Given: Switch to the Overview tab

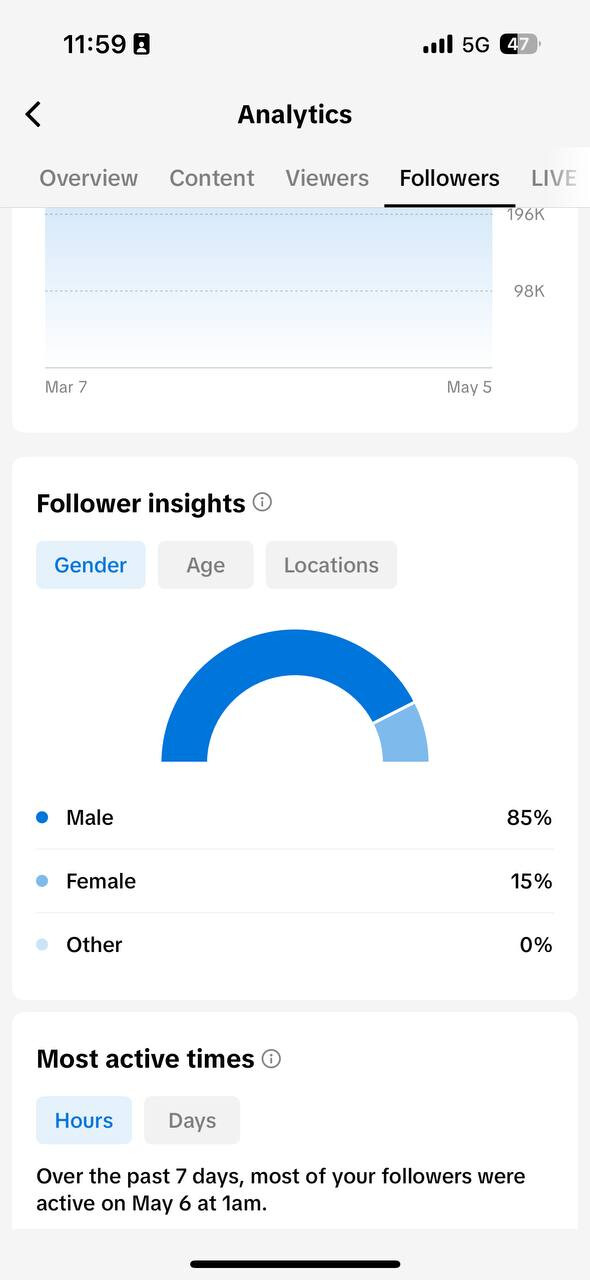Looking at the screenshot, I should [x=88, y=178].
